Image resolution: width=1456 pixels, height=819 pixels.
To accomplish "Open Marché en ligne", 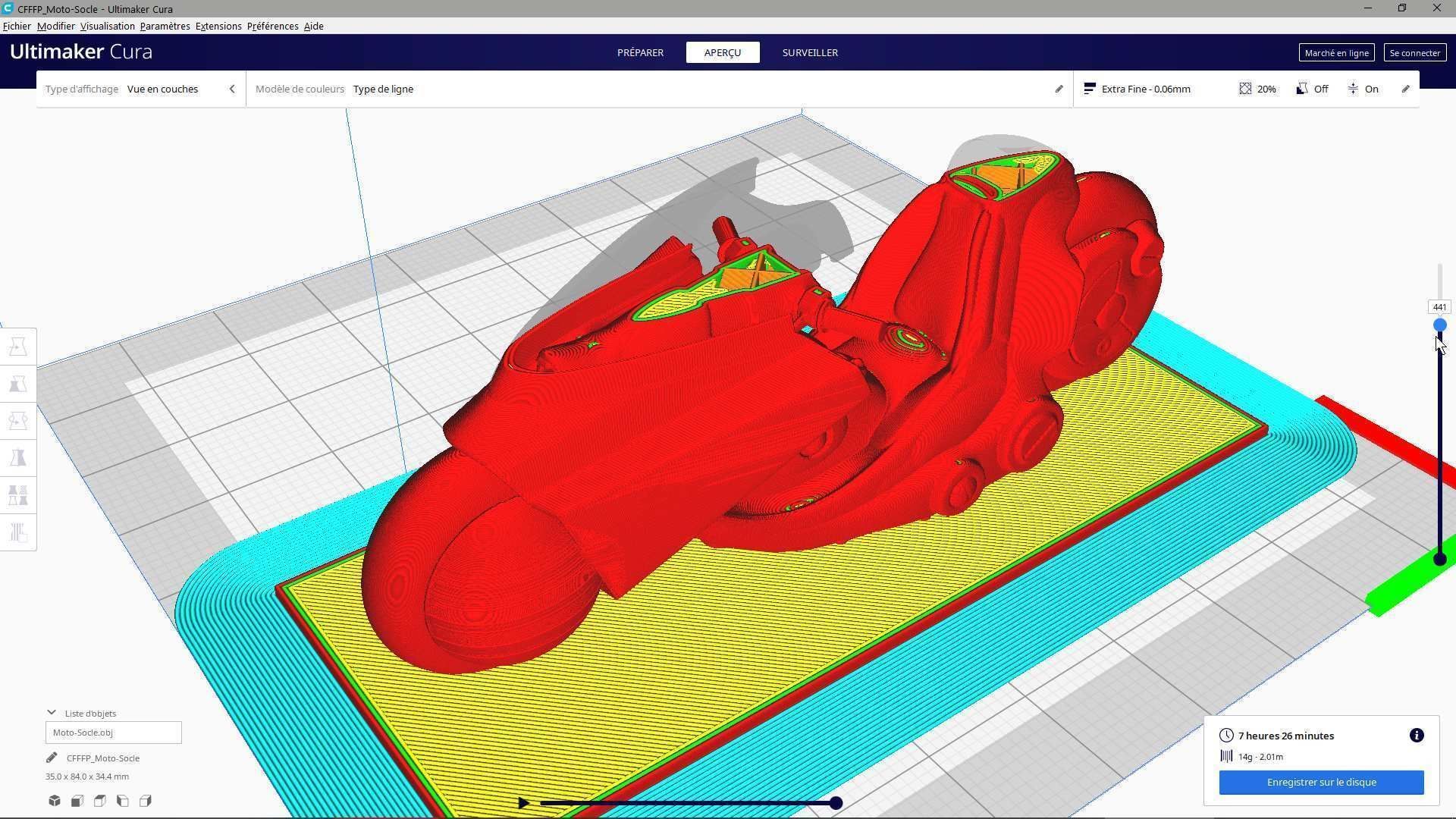I will click(1336, 52).
